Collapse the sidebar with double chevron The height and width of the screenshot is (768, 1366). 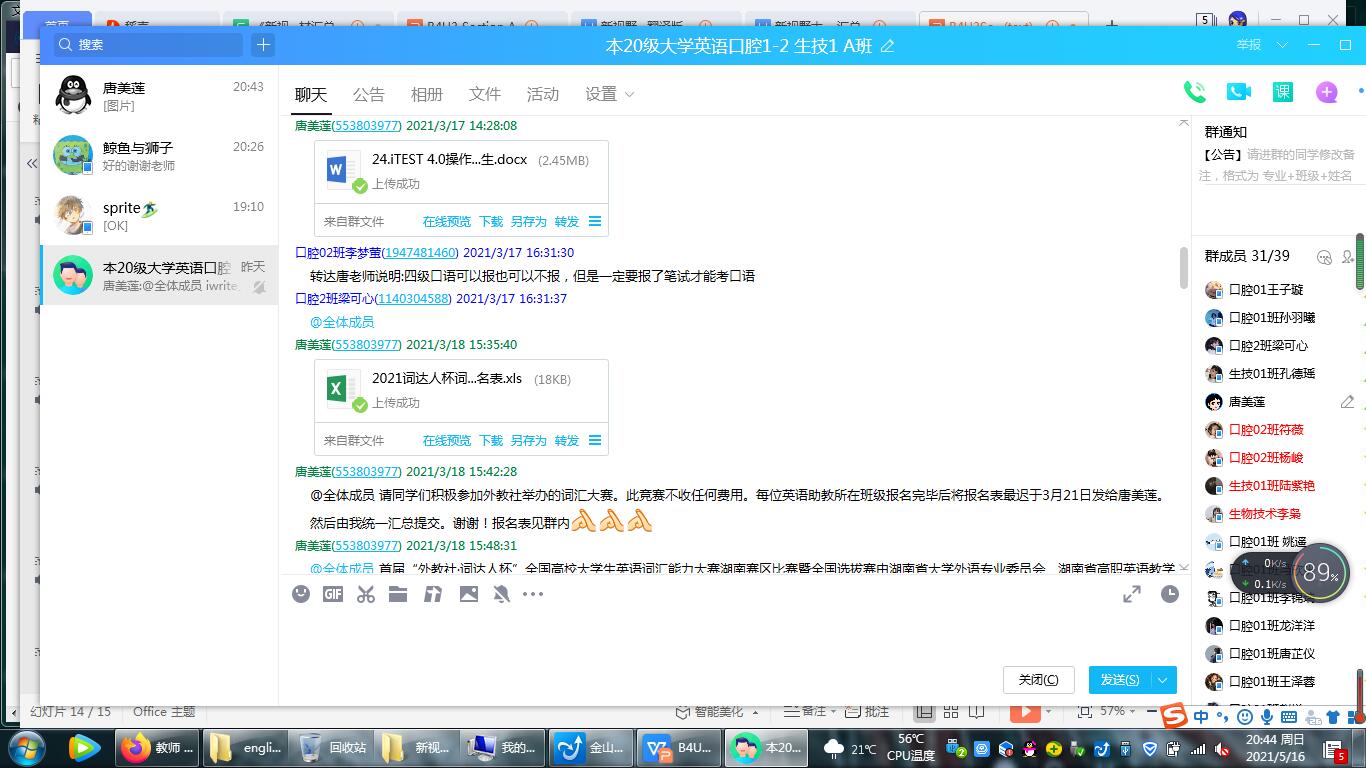(x=31, y=162)
